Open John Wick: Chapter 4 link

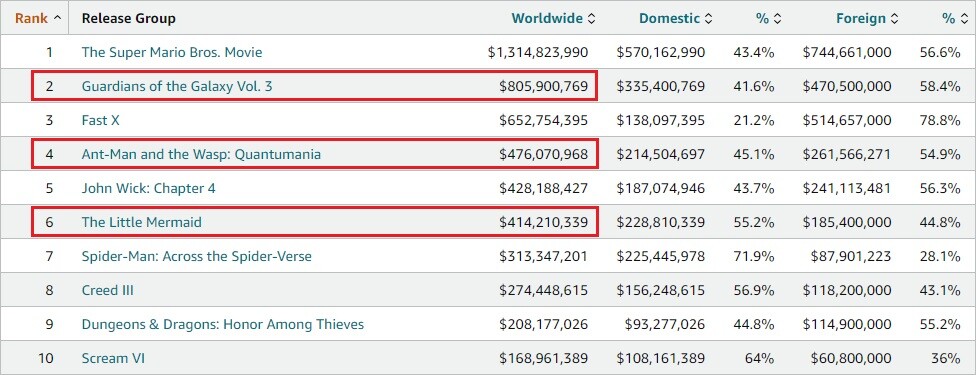pyautogui.click(x=149, y=188)
